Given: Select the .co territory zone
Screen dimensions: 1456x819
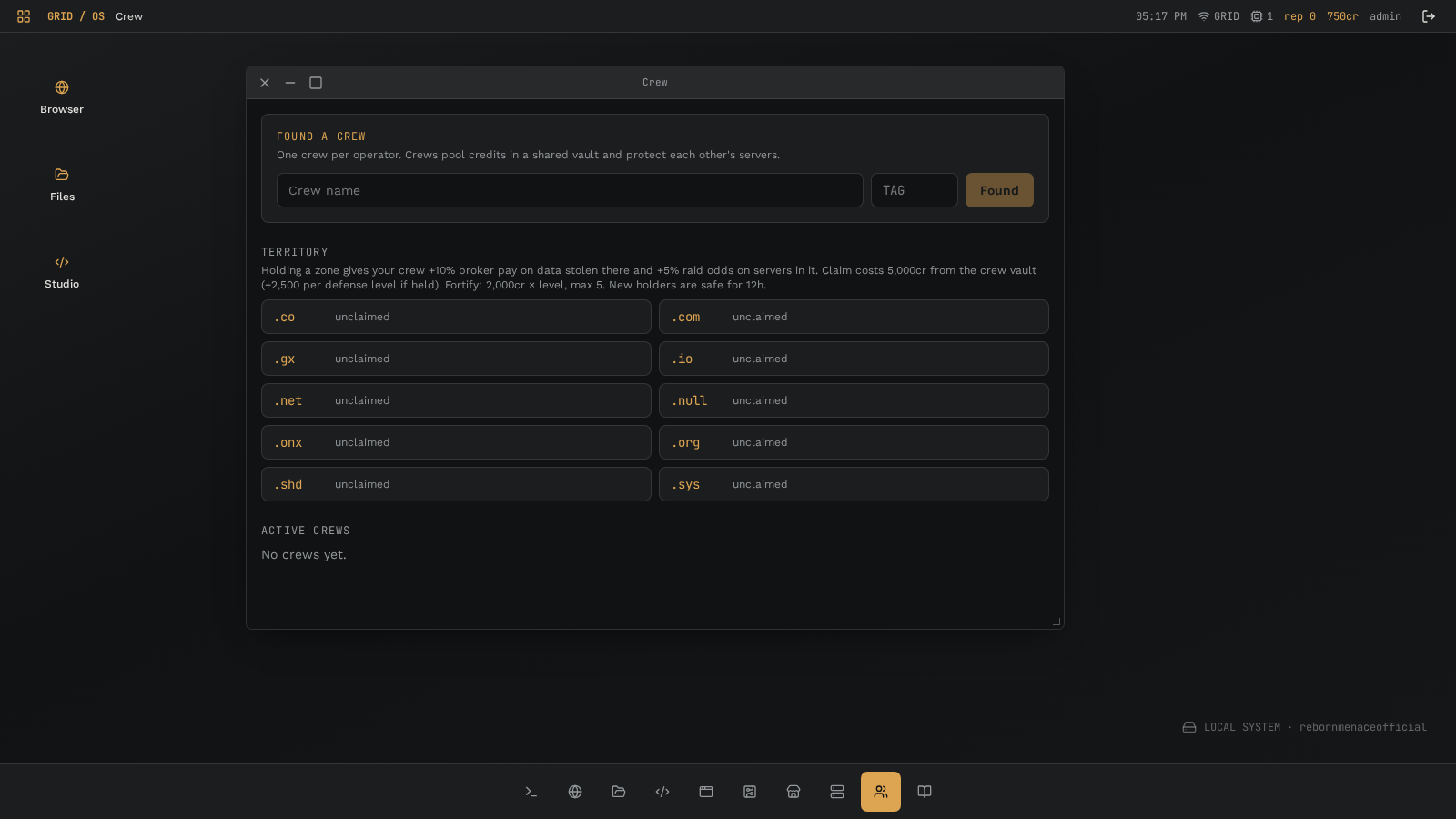Looking at the screenshot, I should pos(456,317).
